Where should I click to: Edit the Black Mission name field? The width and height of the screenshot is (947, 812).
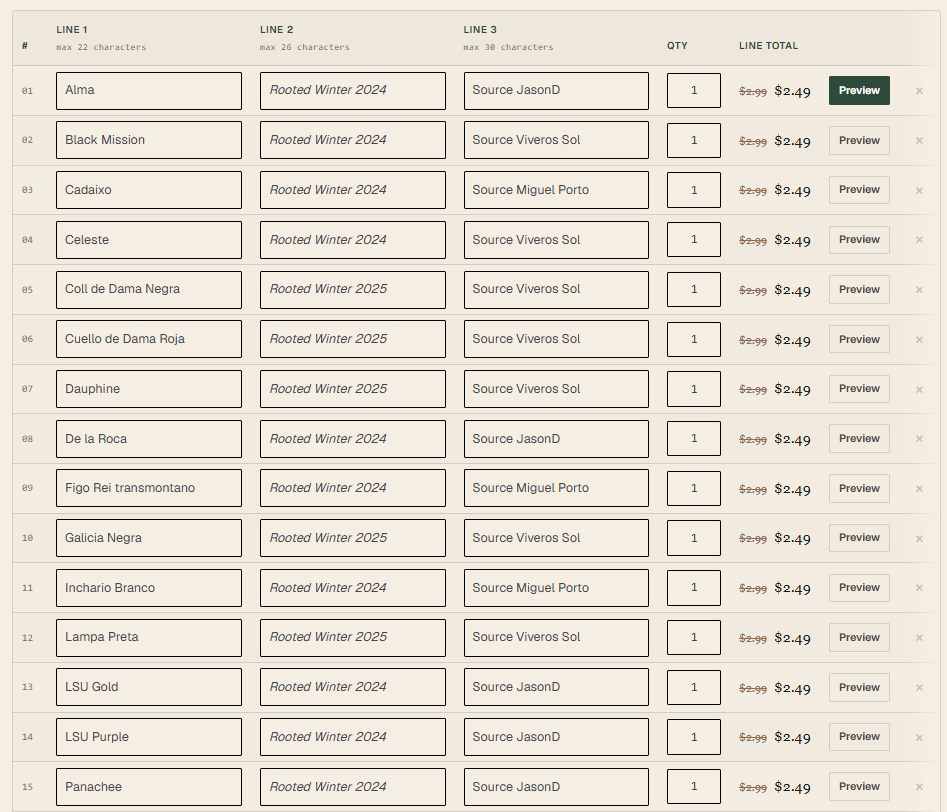(x=149, y=140)
